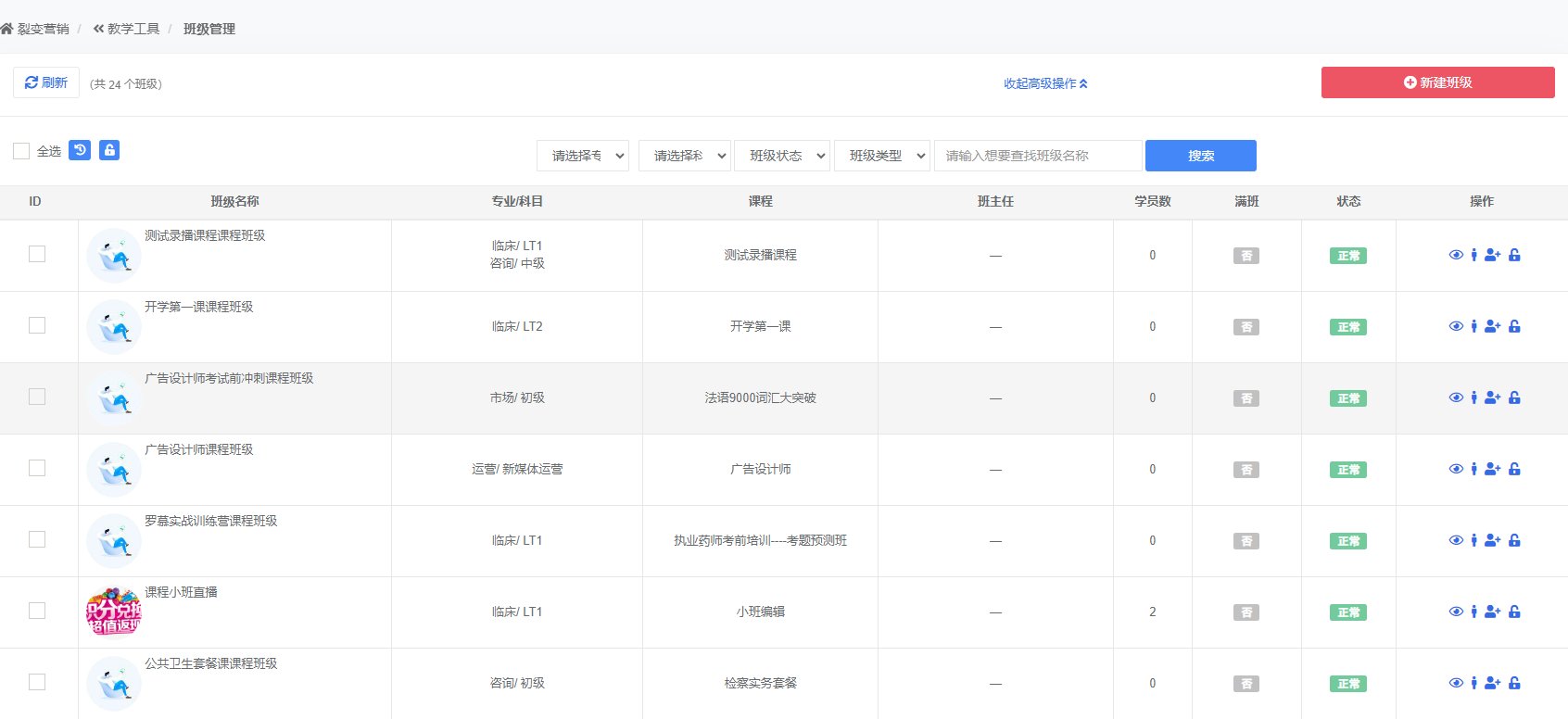Image resolution: width=1568 pixels, height=719 pixels.
Task: Open the second 请选择科 dropdown filter
Action: (x=685, y=156)
